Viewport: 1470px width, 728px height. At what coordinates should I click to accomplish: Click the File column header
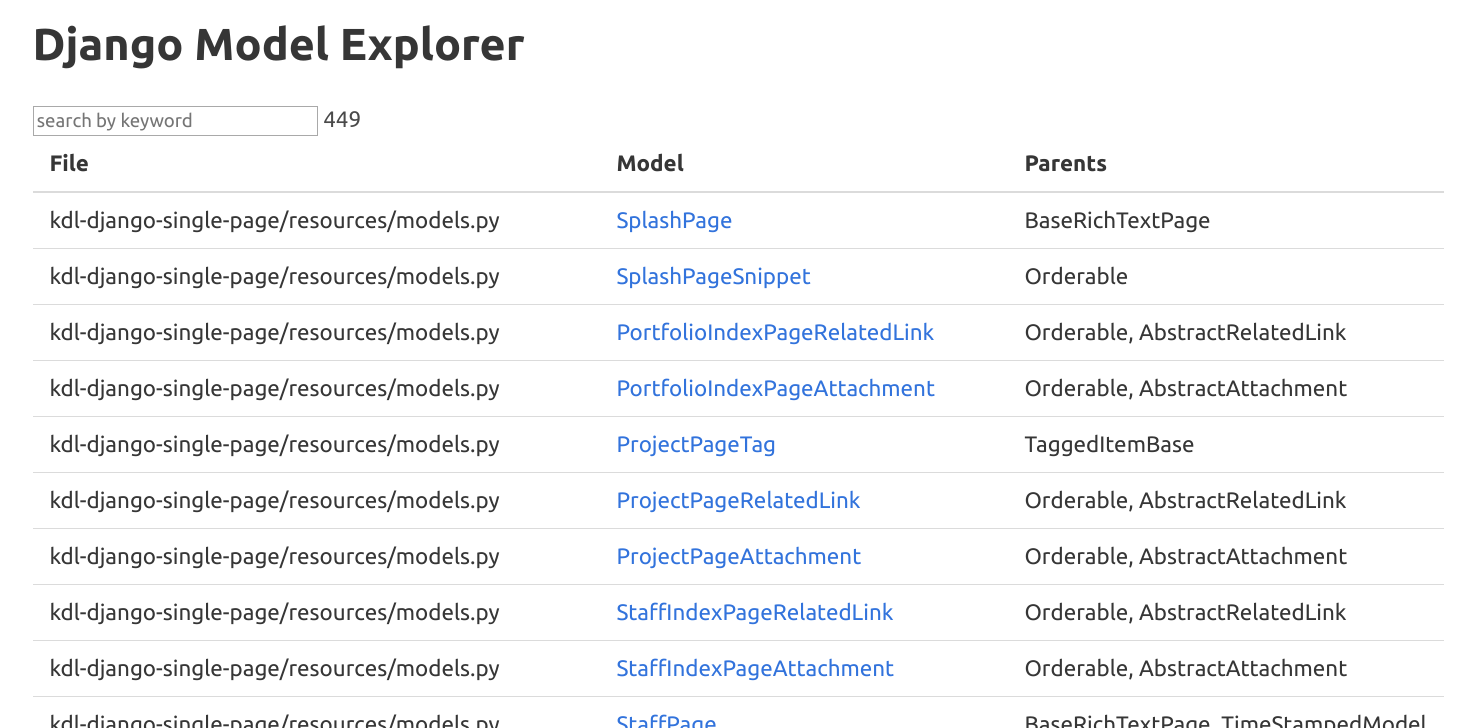[69, 164]
